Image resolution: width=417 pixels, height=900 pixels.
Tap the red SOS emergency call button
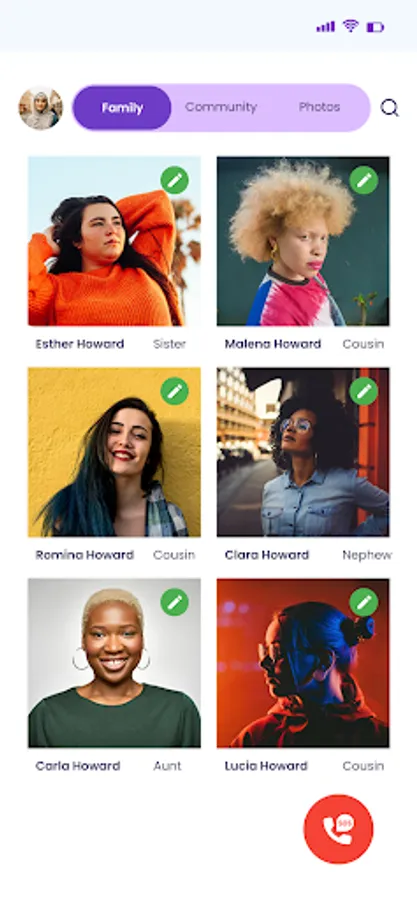tap(338, 829)
